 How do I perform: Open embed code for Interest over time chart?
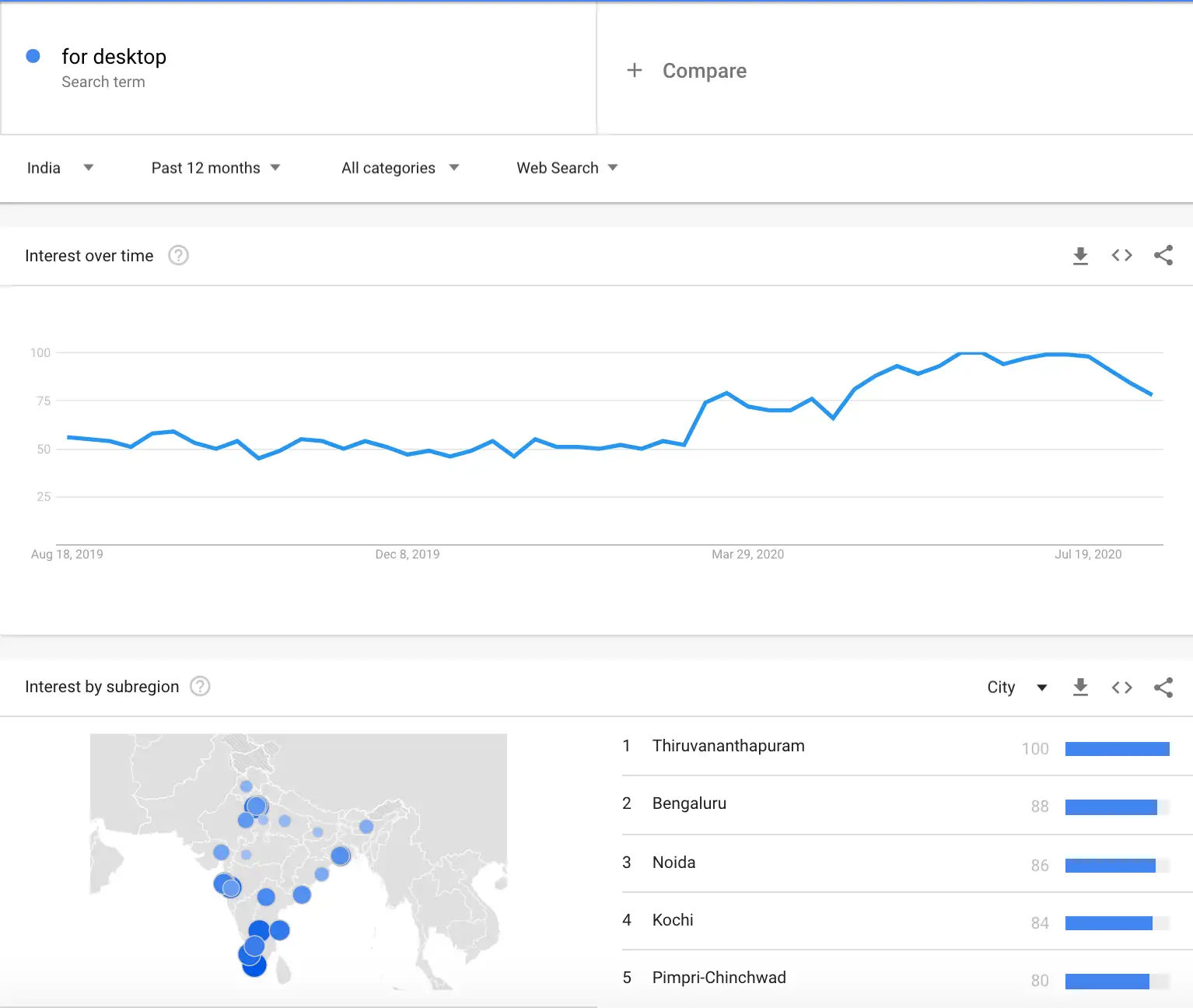pyautogui.click(x=1121, y=255)
